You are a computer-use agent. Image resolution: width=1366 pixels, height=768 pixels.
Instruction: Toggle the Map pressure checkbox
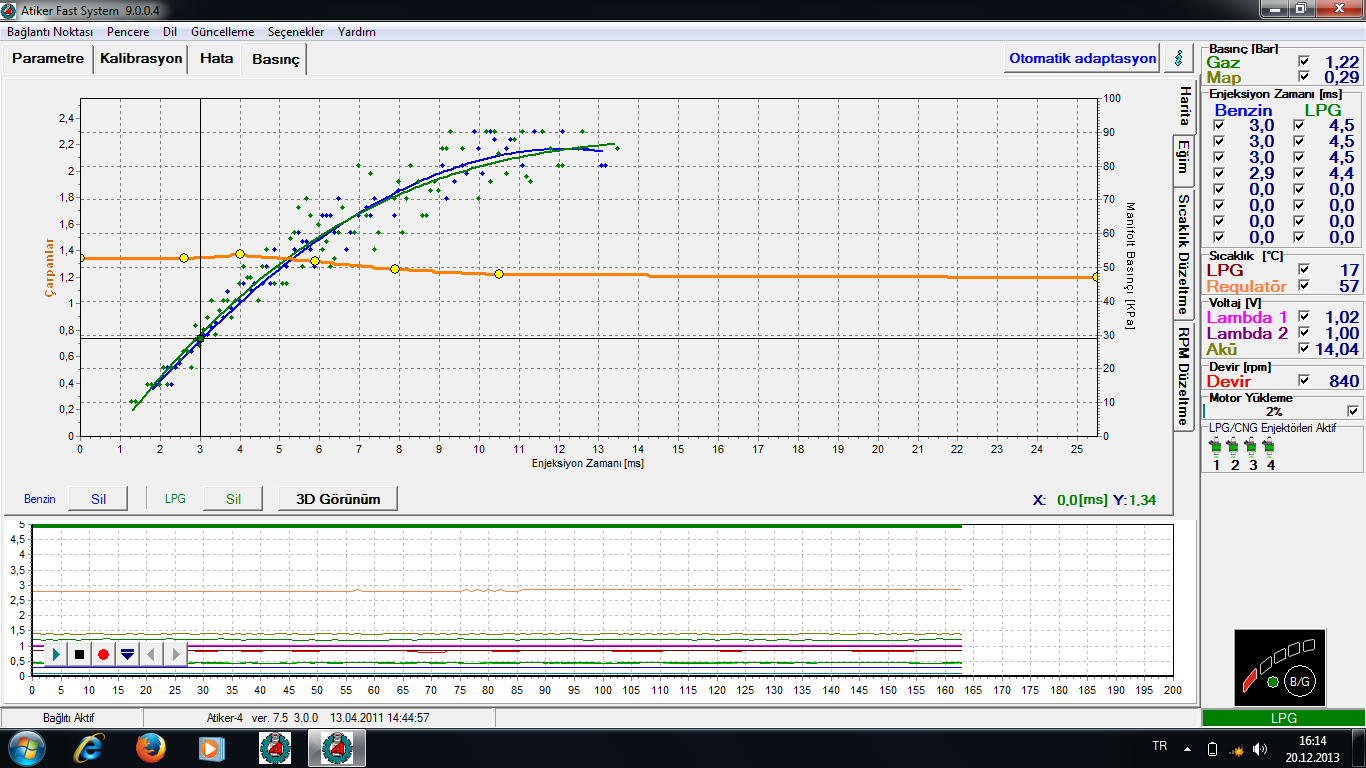tap(1303, 77)
